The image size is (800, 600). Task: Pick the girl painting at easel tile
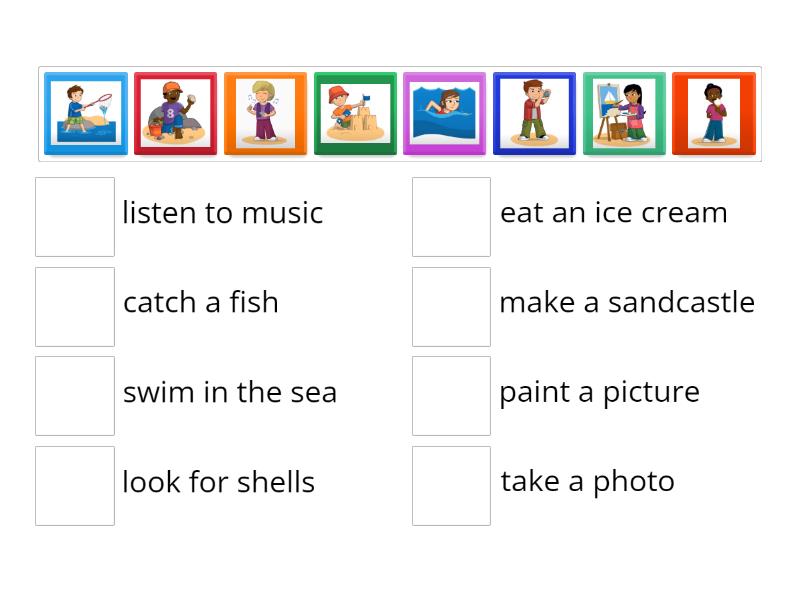(x=624, y=114)
